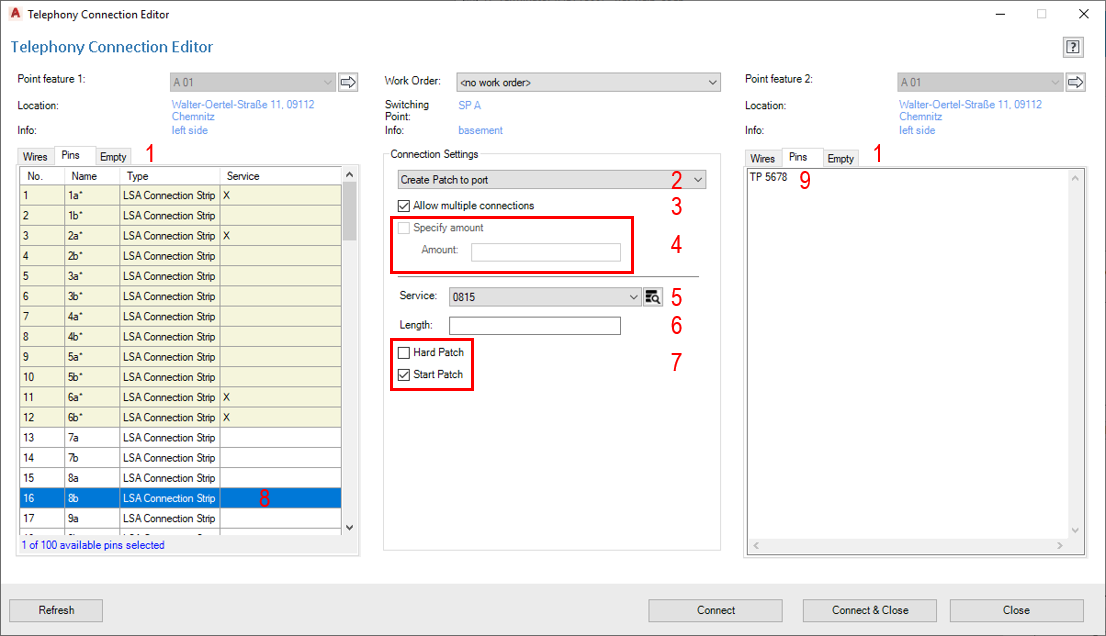Click the Type column header
The height and width of the screenshot is (636, 1106).
coord(169,176)
